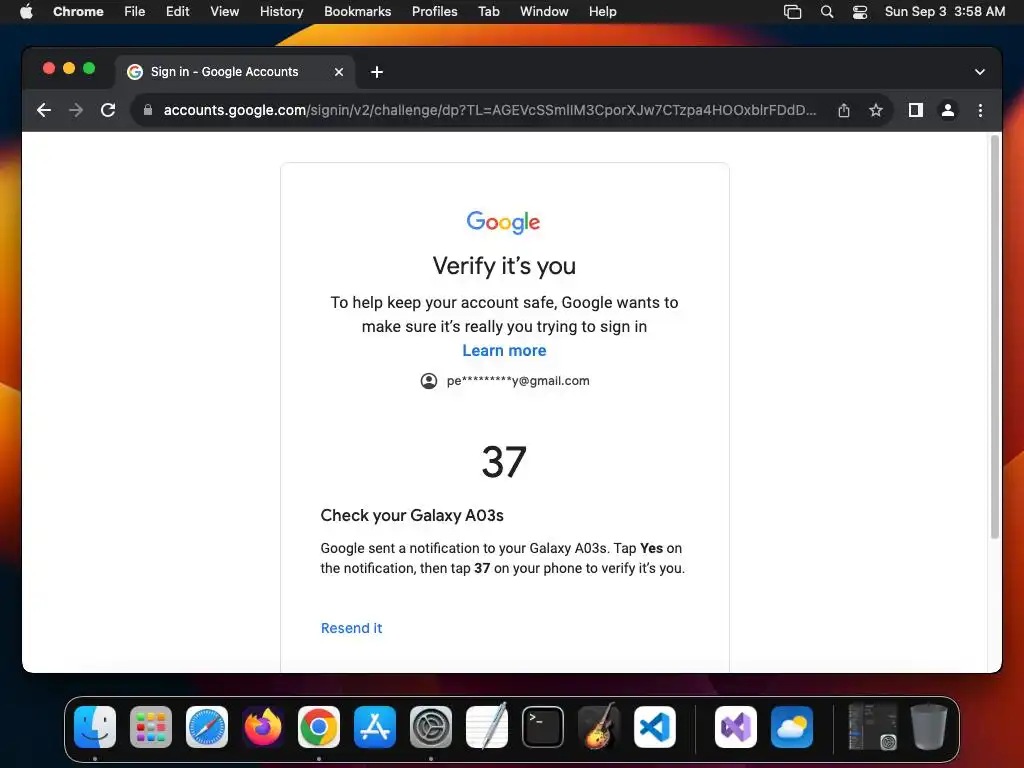Open the Help menu
The width and height of the screenshot is (1024, 768).
pyautogui.click(x=602, y=12)
